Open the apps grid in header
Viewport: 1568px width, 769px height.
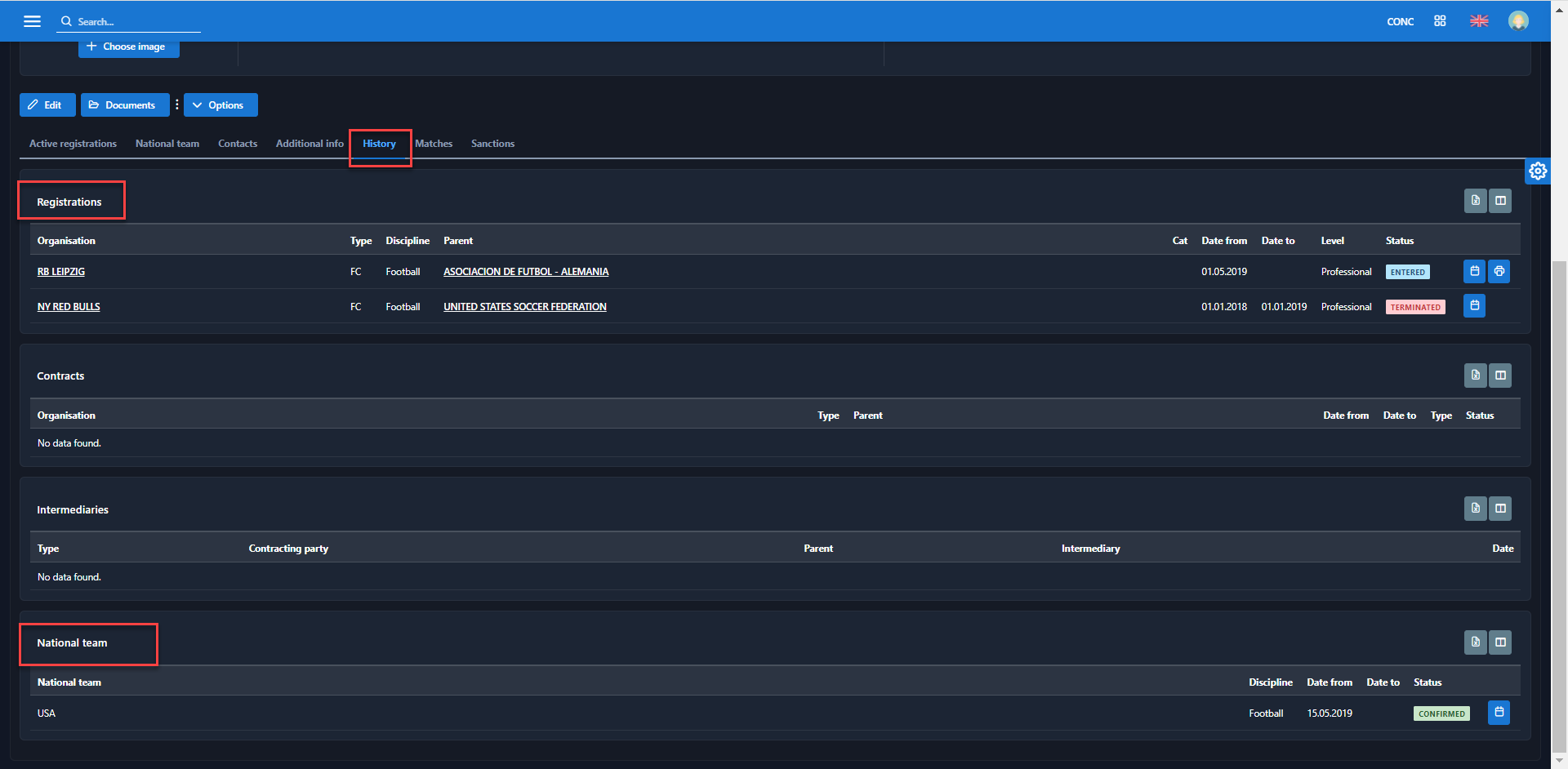[1440, 21]
